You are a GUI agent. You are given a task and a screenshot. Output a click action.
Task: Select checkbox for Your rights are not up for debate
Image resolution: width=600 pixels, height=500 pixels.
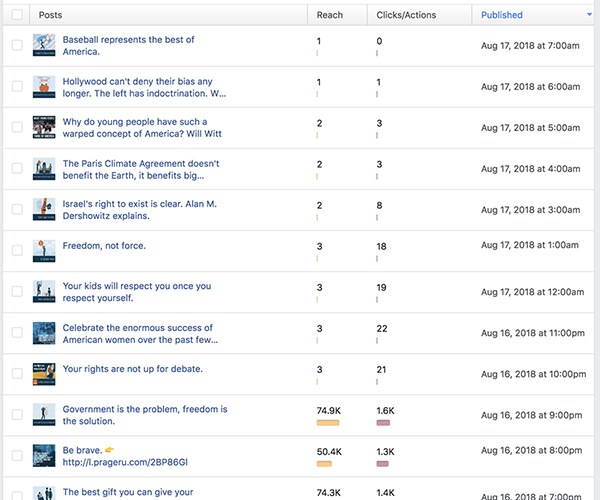point(17,374)
